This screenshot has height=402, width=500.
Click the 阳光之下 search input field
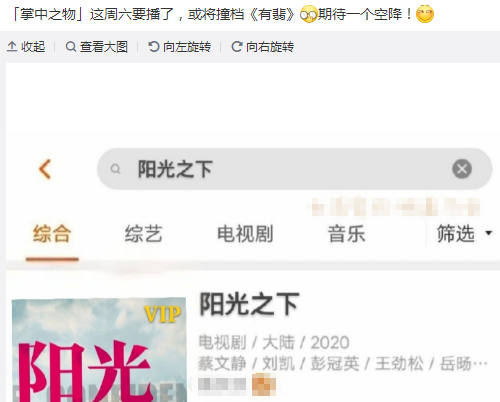coord(295,169)
